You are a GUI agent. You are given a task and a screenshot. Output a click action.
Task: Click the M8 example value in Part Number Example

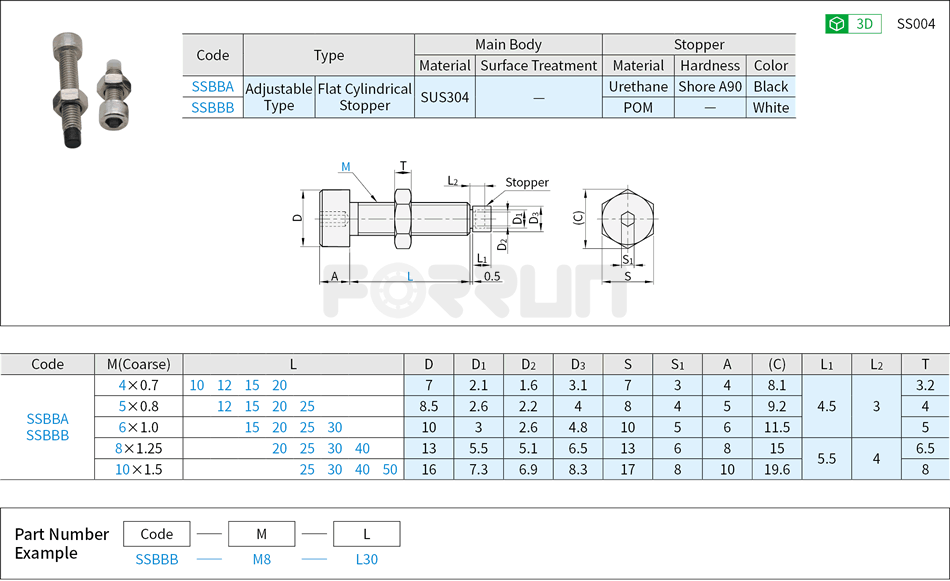[x=261, y=560]
